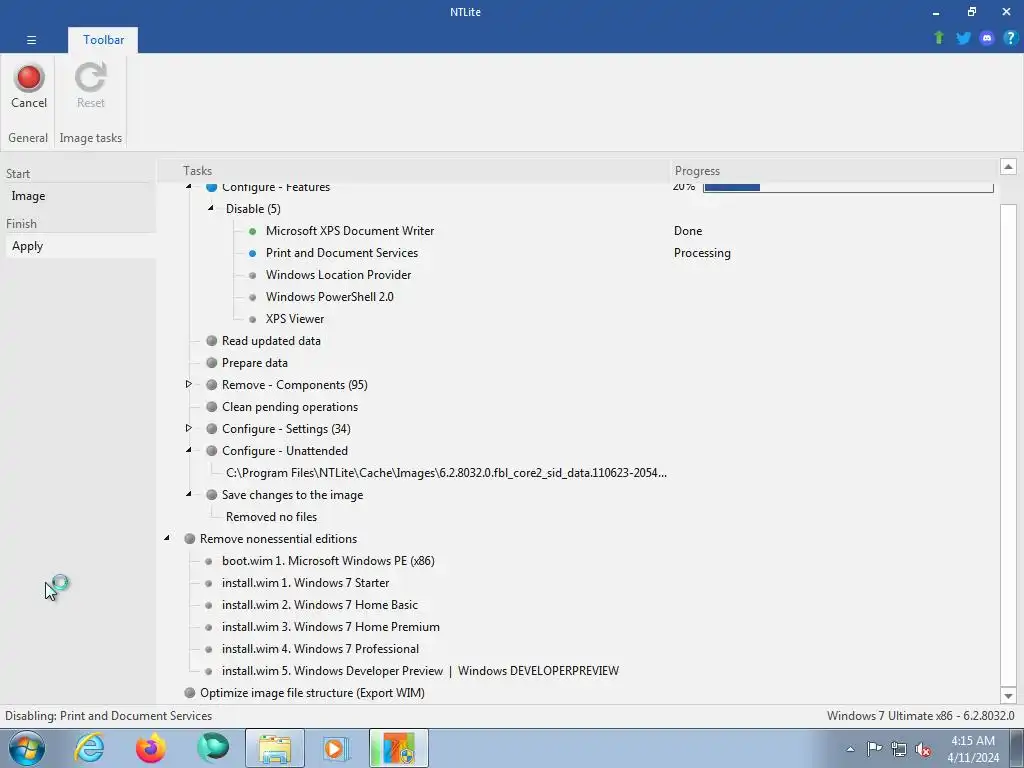Open the Discord icon in title bar
The image size is (1024, 768).
987,38
